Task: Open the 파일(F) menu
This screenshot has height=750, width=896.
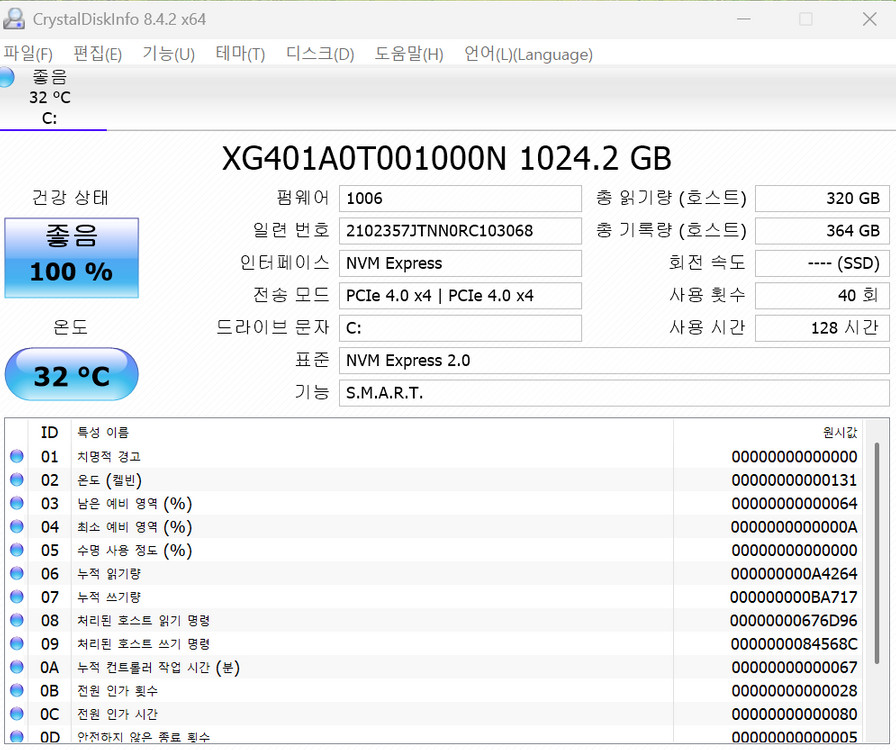Action: (28, 54)
